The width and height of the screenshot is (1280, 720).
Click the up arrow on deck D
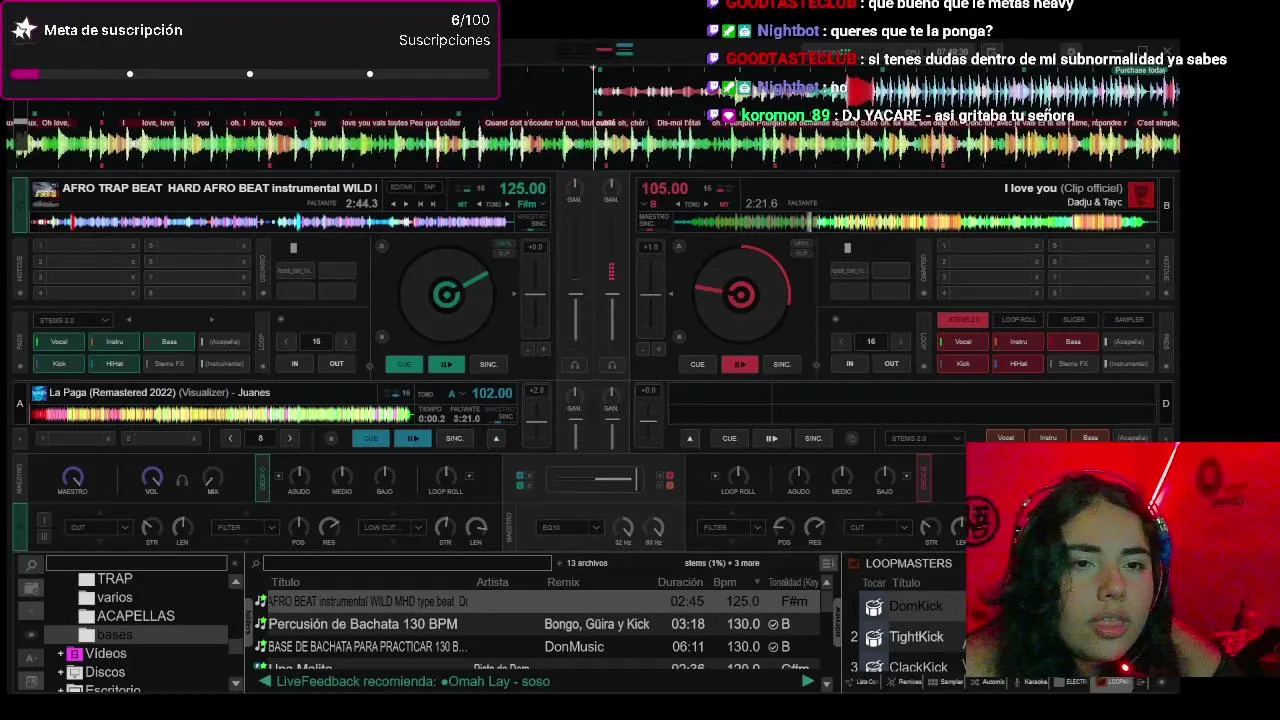pos(689,438)
